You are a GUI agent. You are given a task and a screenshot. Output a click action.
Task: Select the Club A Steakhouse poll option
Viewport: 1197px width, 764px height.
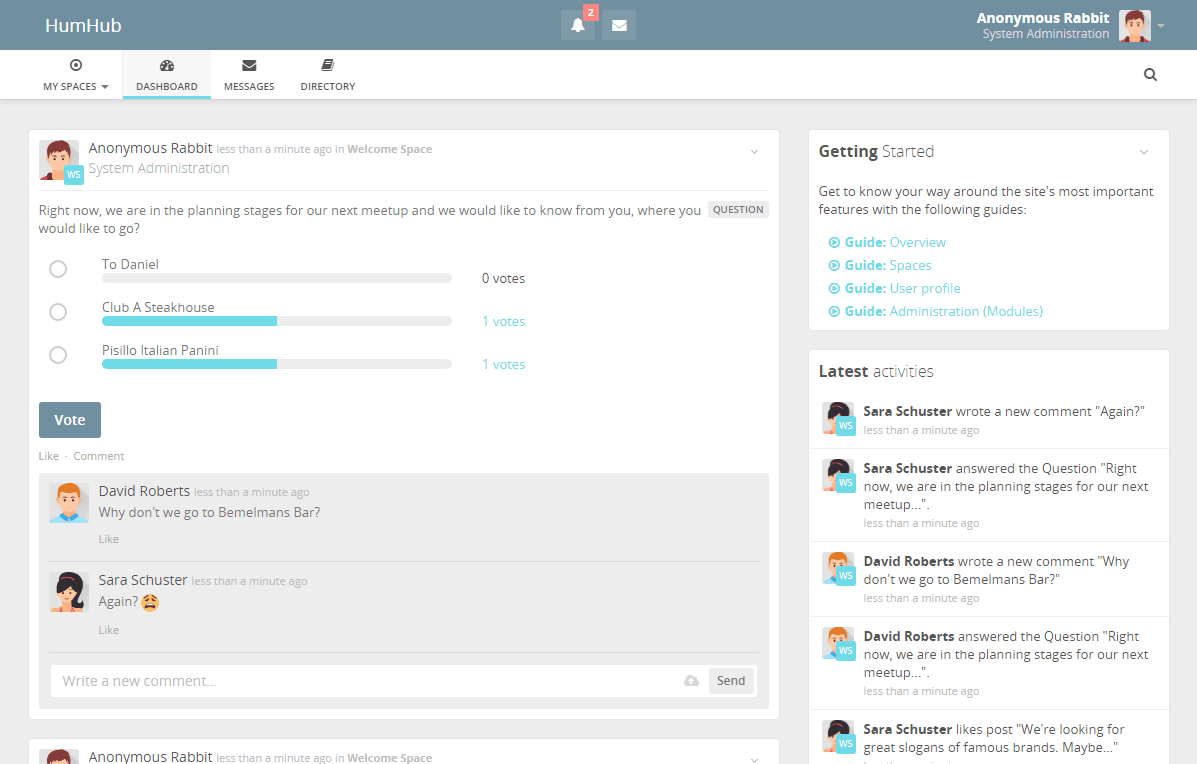57,311
